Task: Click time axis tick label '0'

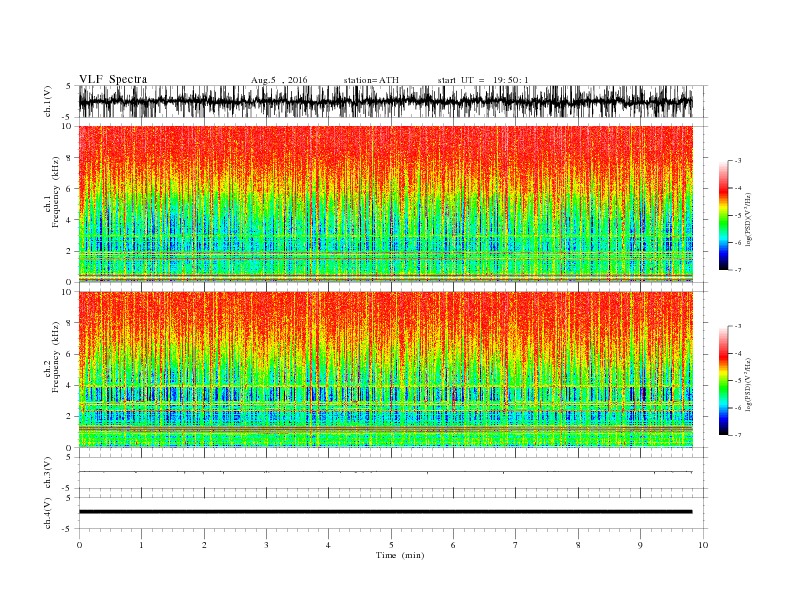Action: tap(79, 545)
